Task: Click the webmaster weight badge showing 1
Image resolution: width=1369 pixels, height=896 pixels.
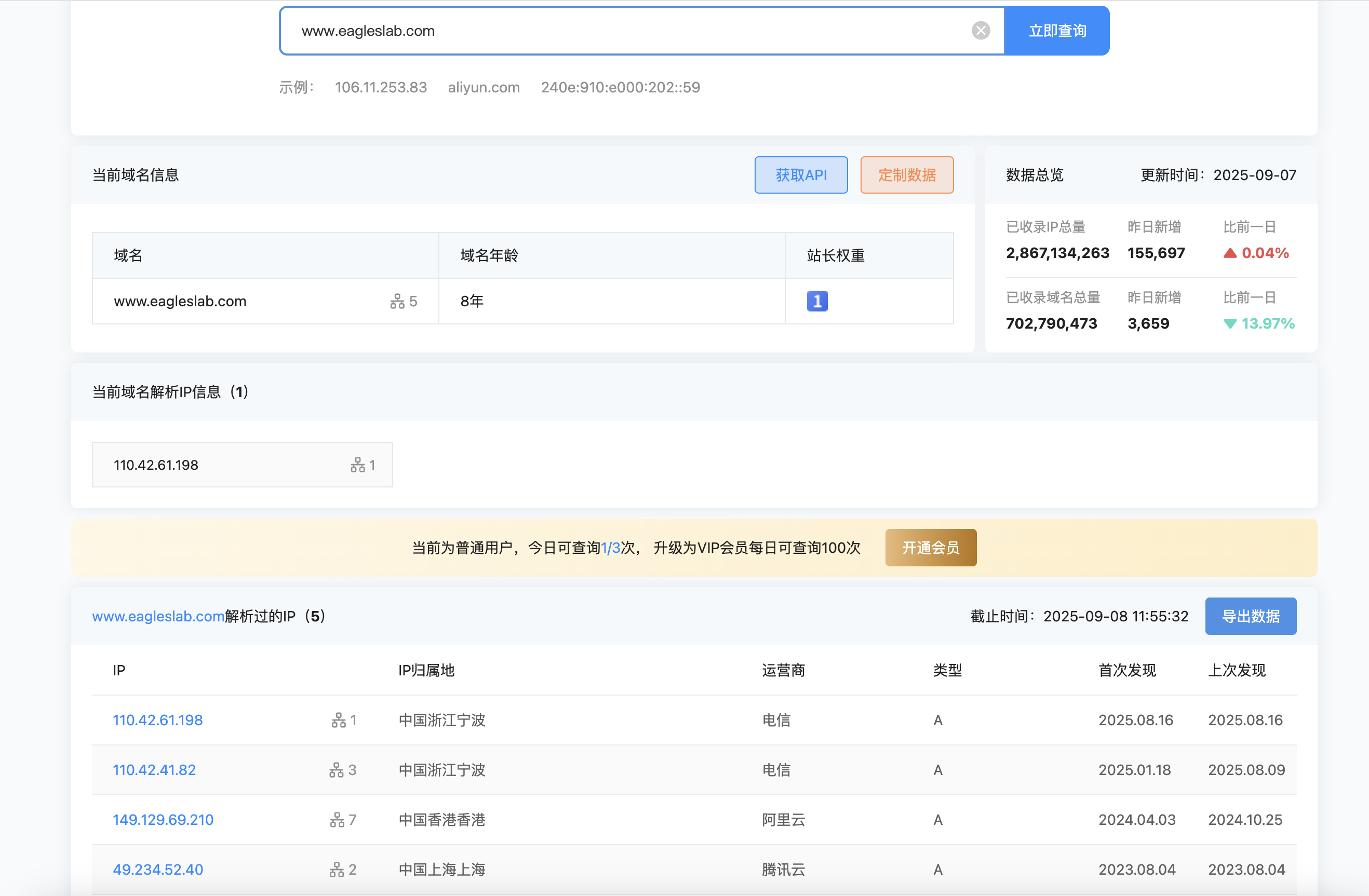Action: pyautogui.click(x=816, y=301)
